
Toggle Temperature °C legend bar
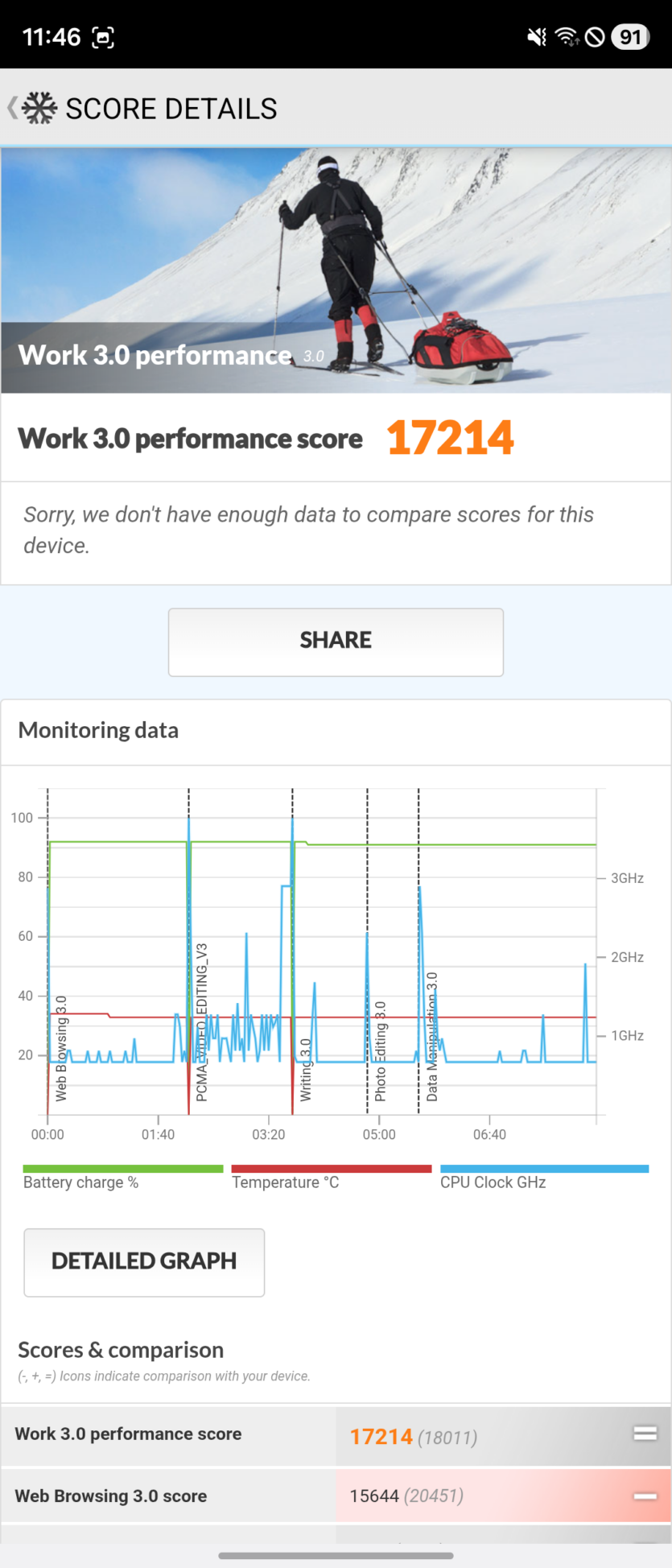click(x=331, y=1169)
